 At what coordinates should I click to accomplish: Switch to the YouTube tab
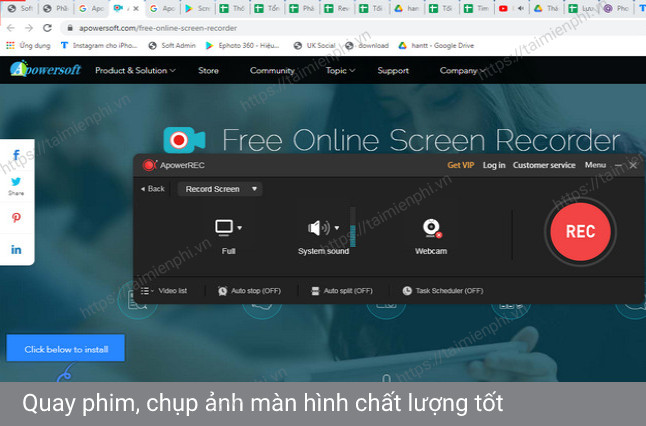[503, 8]
